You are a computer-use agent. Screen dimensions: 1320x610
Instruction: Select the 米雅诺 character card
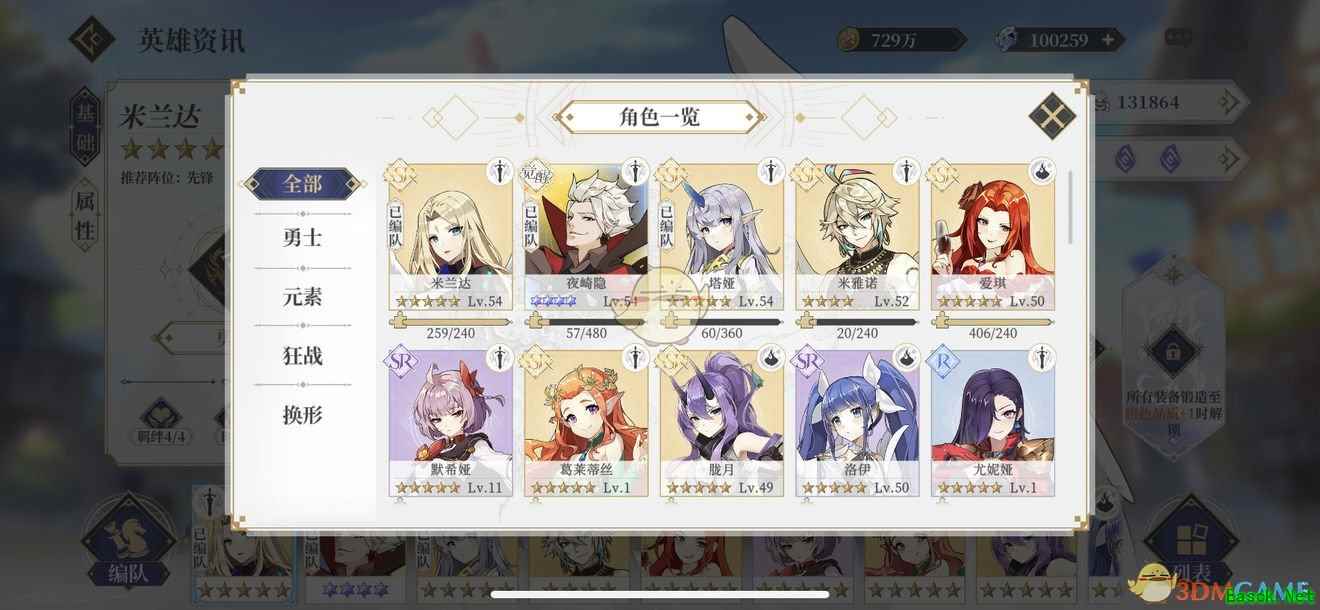(857, 237)
